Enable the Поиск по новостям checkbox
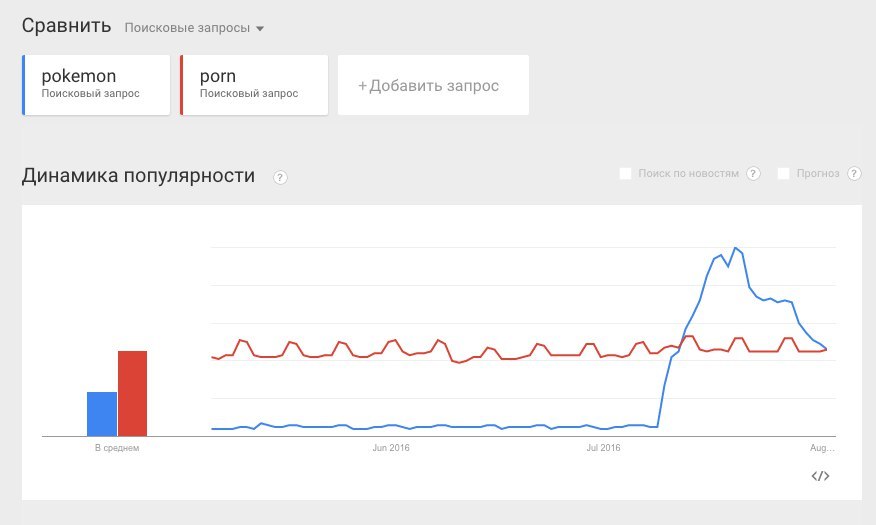The width and height of the screenshot is (876, 525). (x=625, y=174)
